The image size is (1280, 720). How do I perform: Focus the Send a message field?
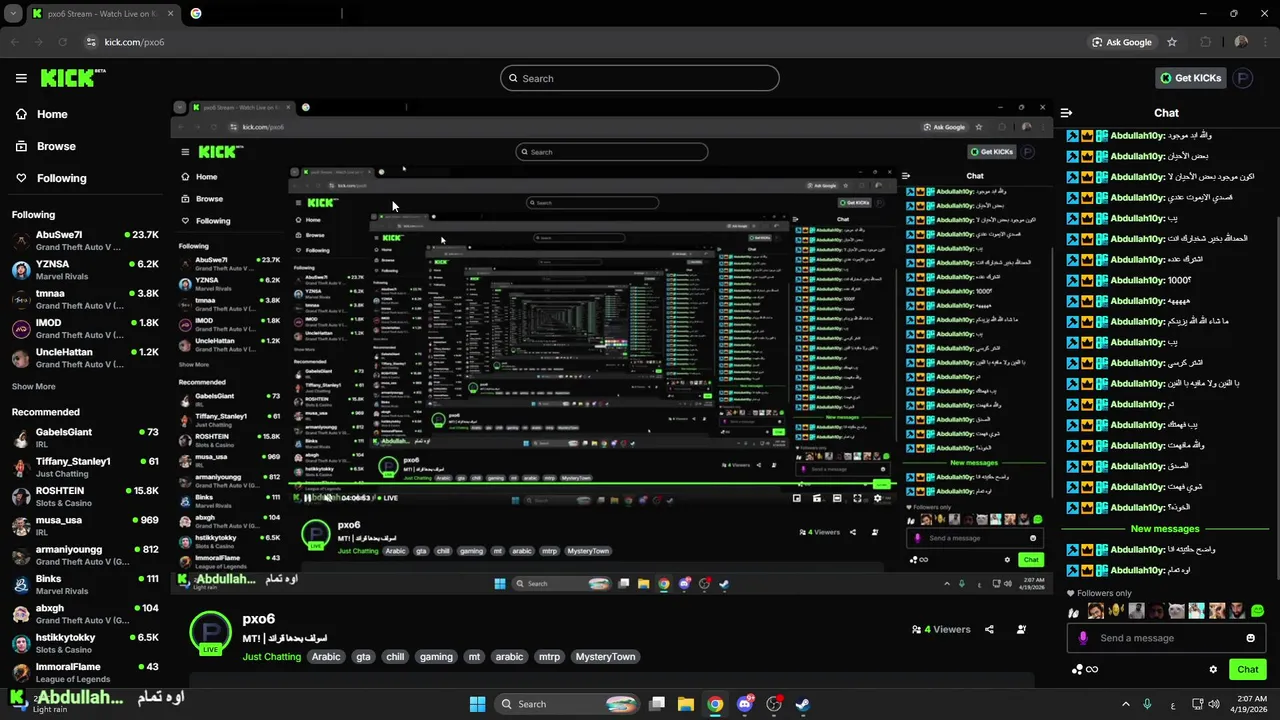1166,638
